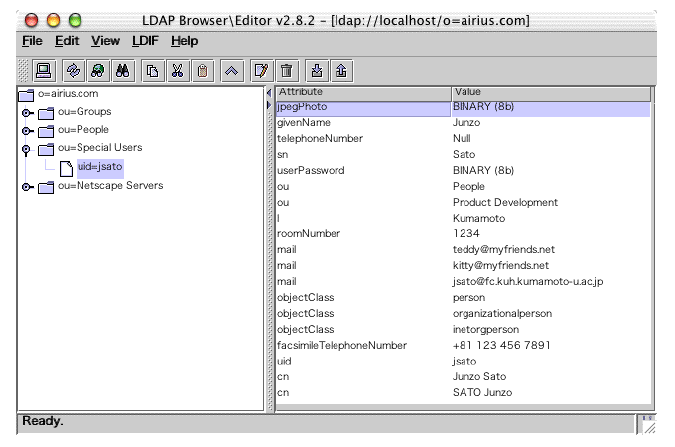Open the View menu
675x447 pixels.
105,41
